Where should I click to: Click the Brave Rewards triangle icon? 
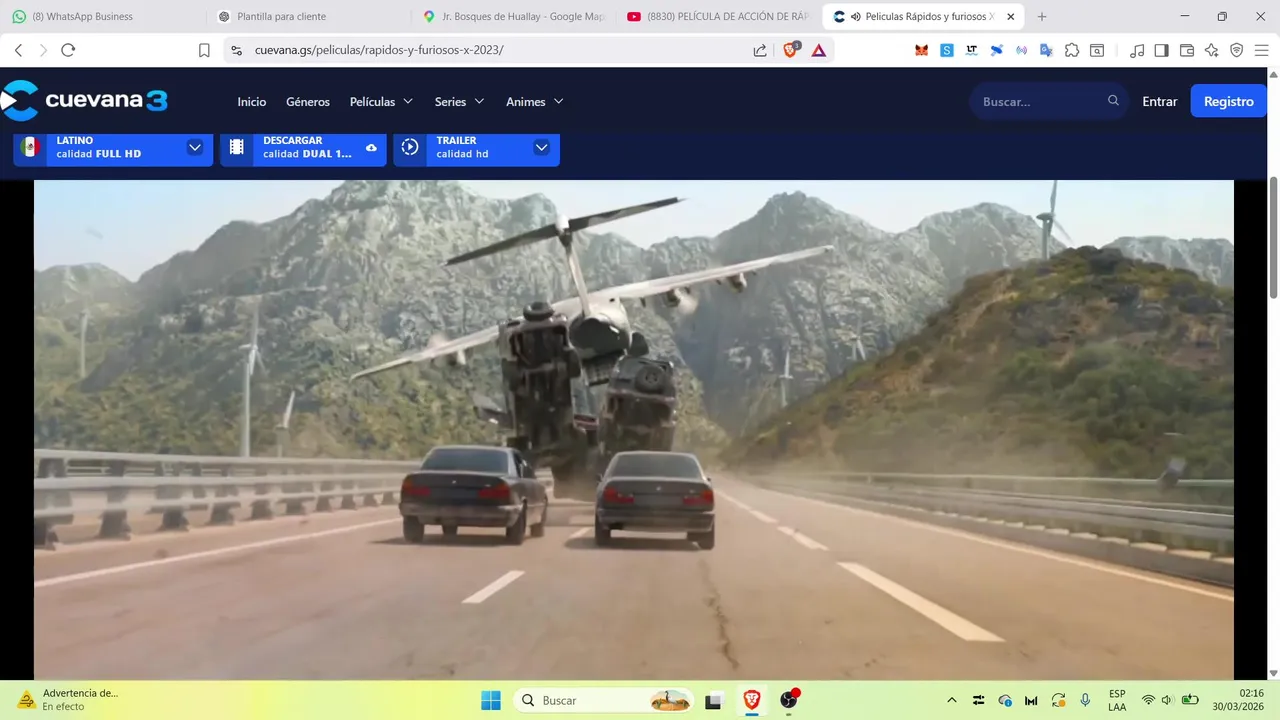[819, 50]
